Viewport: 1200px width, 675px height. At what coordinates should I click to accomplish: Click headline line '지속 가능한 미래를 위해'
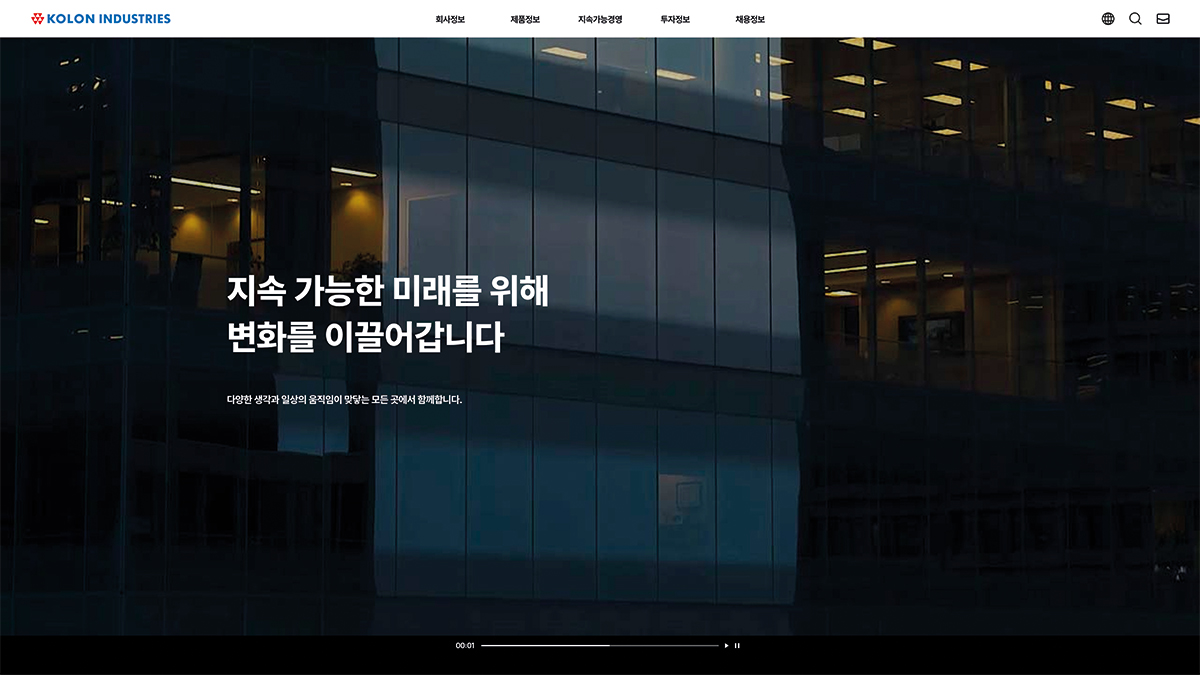388,290
